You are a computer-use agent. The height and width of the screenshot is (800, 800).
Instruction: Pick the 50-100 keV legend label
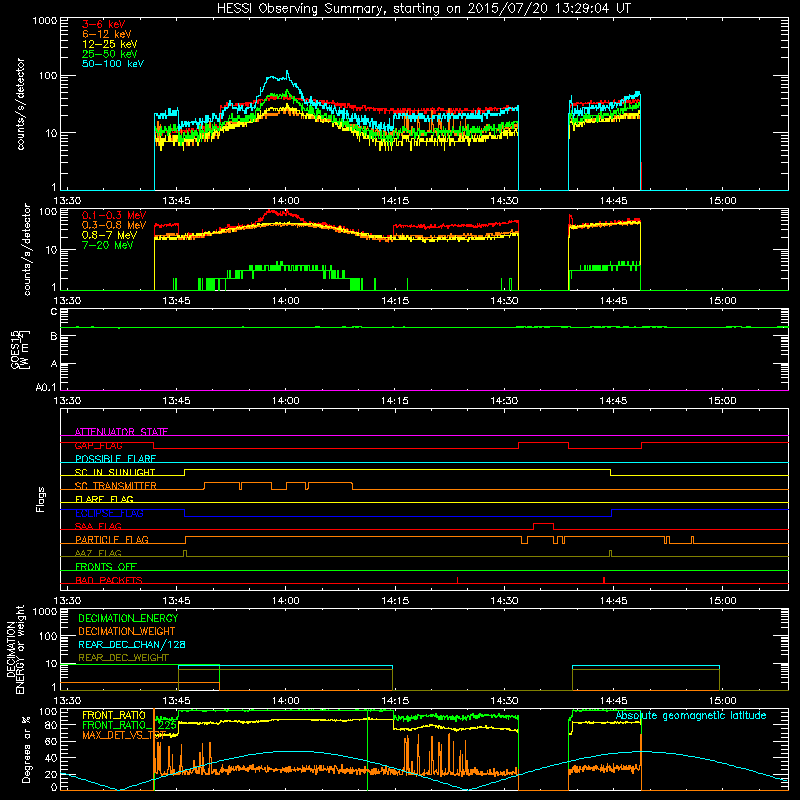point(113,64)
